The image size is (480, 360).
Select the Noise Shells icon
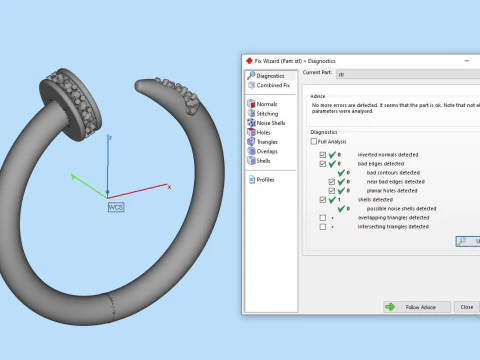click(251, 123)
